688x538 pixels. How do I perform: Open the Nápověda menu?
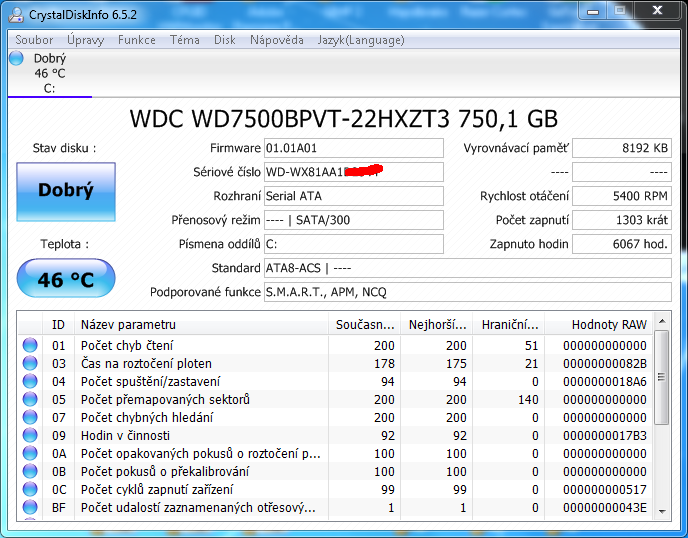point(276,40)
